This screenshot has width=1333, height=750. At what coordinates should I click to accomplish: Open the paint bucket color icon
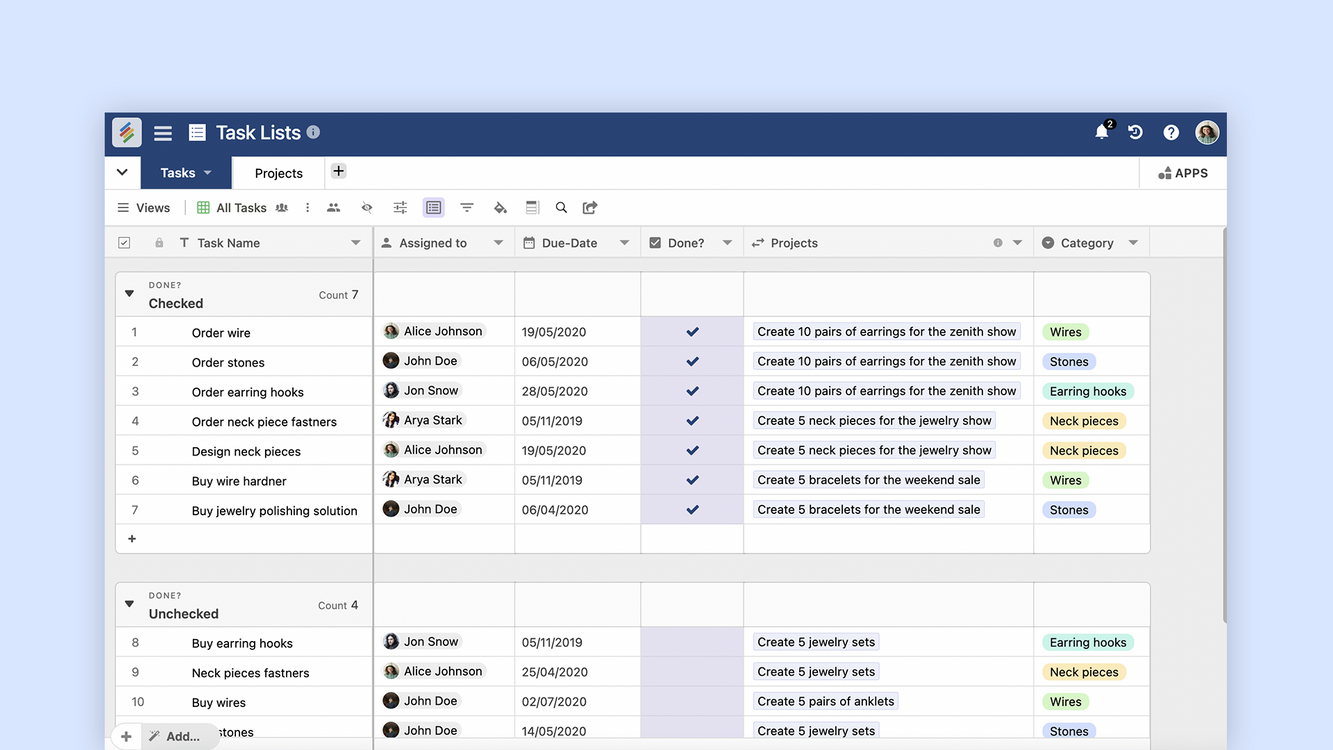500,208
